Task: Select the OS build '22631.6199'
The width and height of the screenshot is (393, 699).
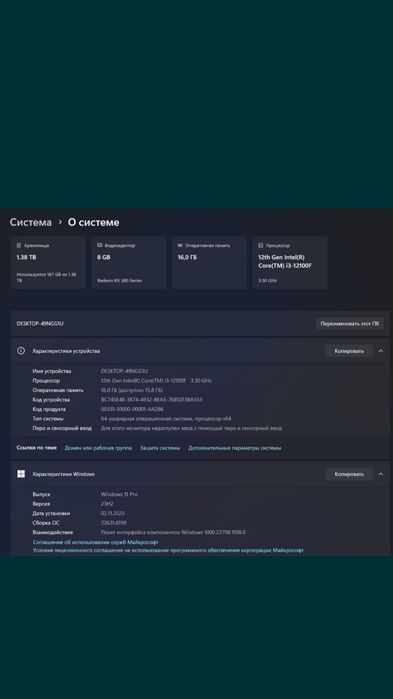Action: pos(114,523)
